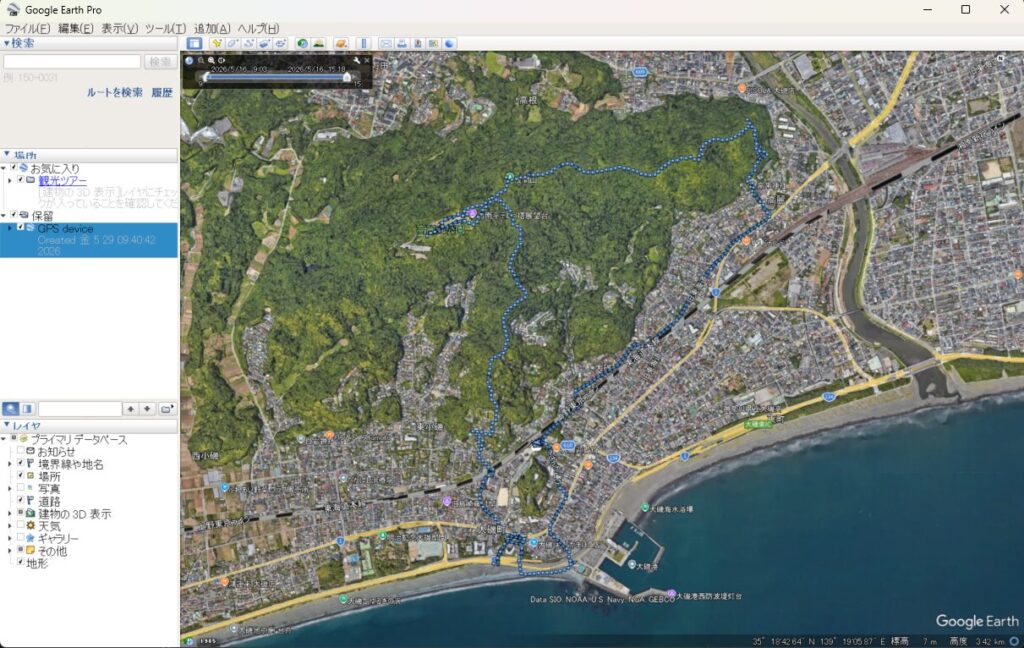The image size is (1024, 648).
Task: Expand the その他 layer
Action: (x=10, y=551)
